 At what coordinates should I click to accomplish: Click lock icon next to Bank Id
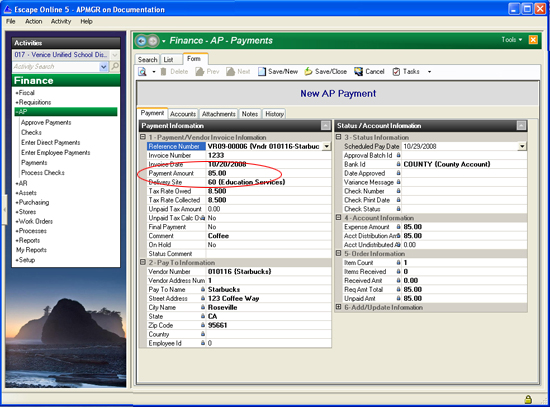[x=398, y=164]
